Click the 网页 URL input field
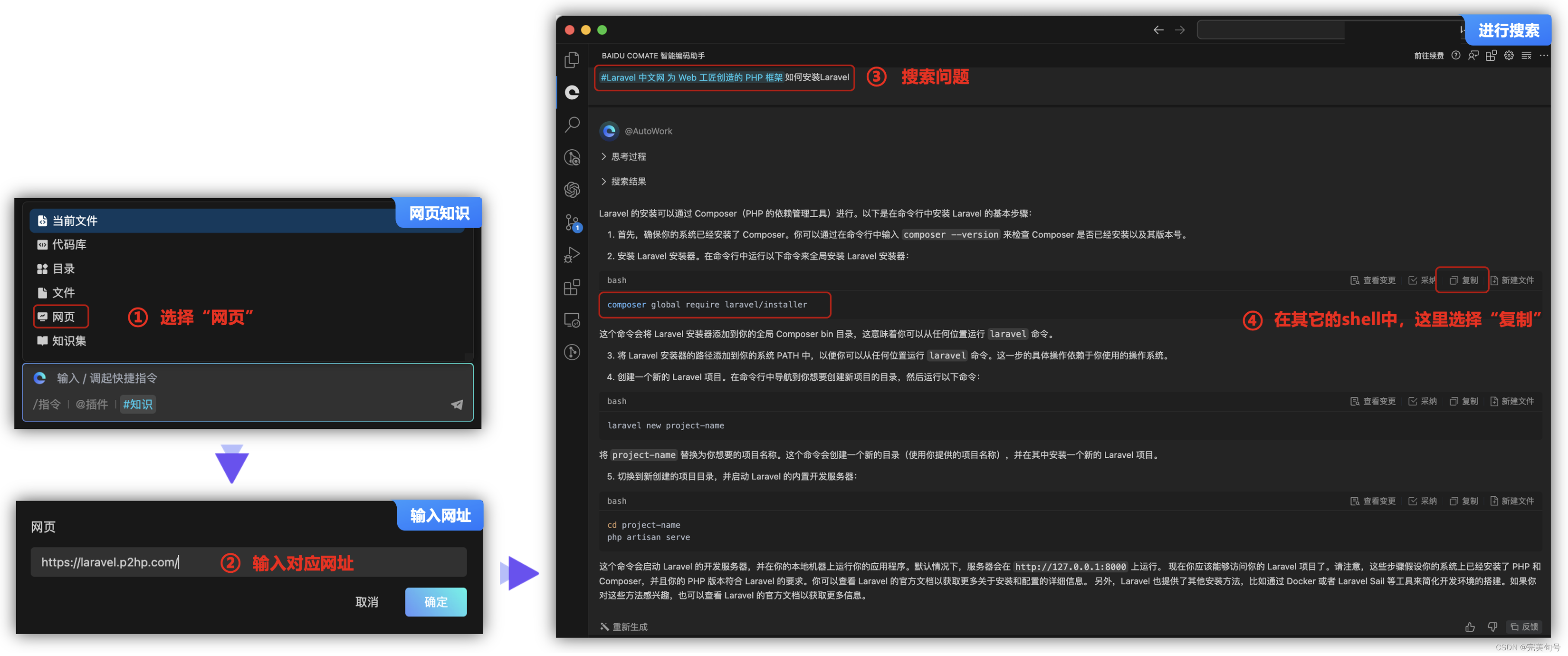The height and width of the screenshot is (656, 1568). pyautogui.click(x=249, y=562)
